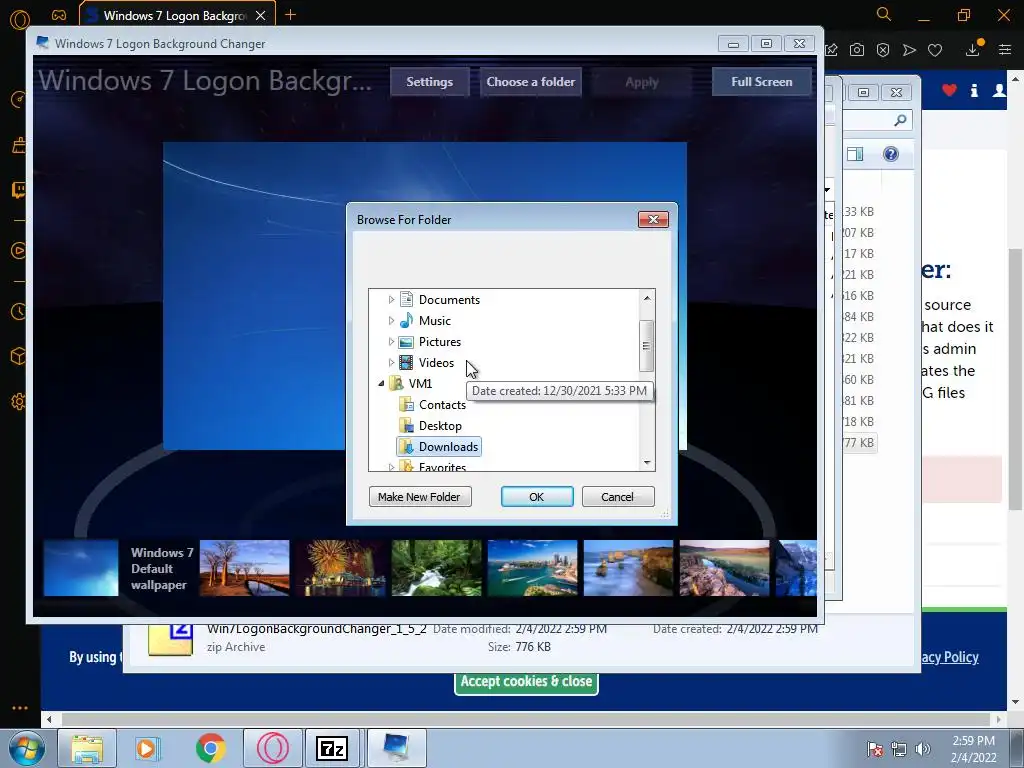Open 7-Zip from the taskbar
This screenshot has width=1024, height=768.
pyautogui.click(x=332, y=748)
